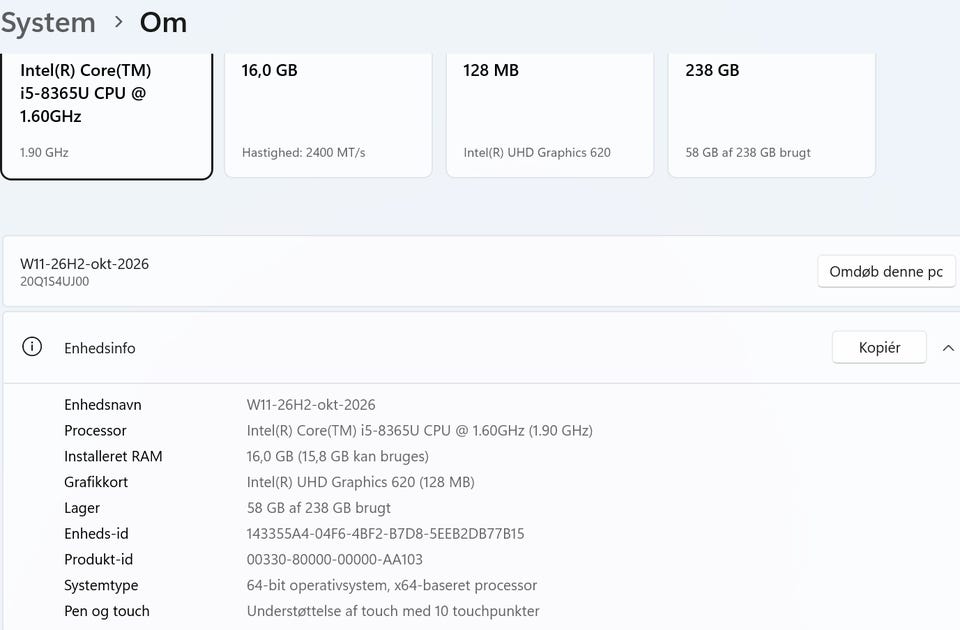
Task: Select the Processor value text in Enhedsinfo
Action: pyautogui.click(x=419, y=430)
